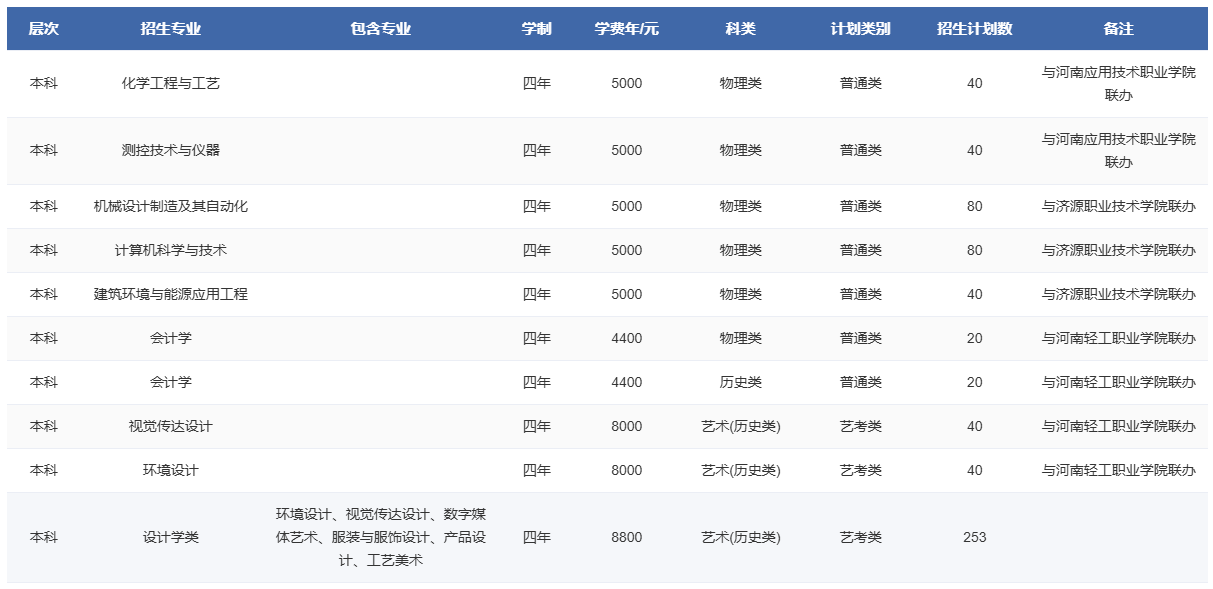Select the 机械设计制造及其自动化 major cell

coord(171,206)
